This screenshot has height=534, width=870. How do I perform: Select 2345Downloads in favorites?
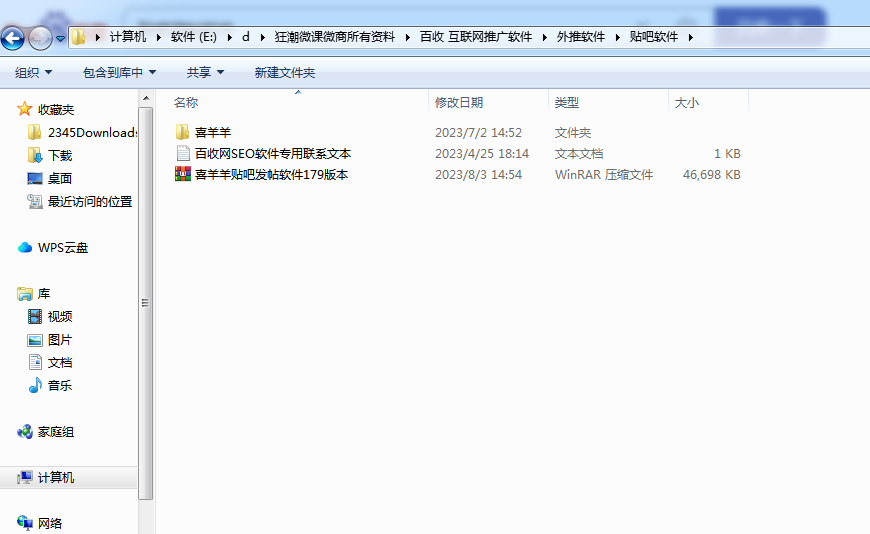(92, 133)
